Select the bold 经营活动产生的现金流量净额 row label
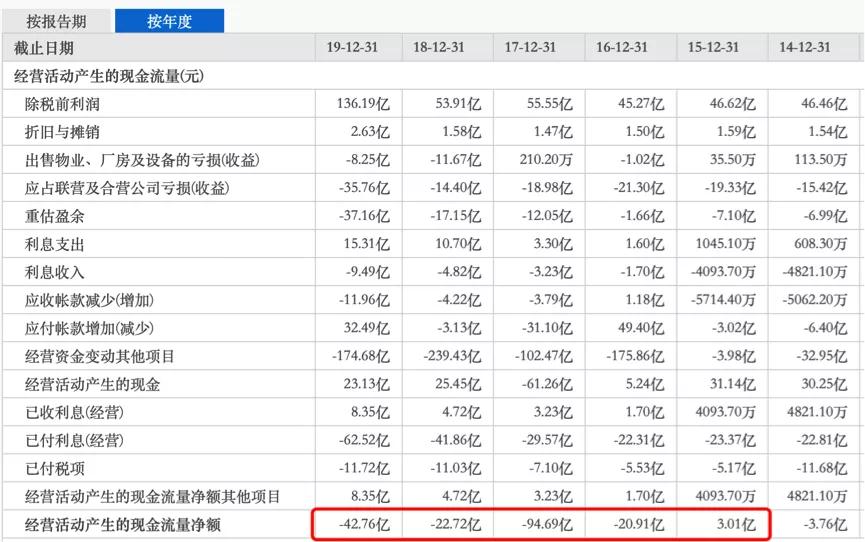865x542 pixels. tap(122, 525)
